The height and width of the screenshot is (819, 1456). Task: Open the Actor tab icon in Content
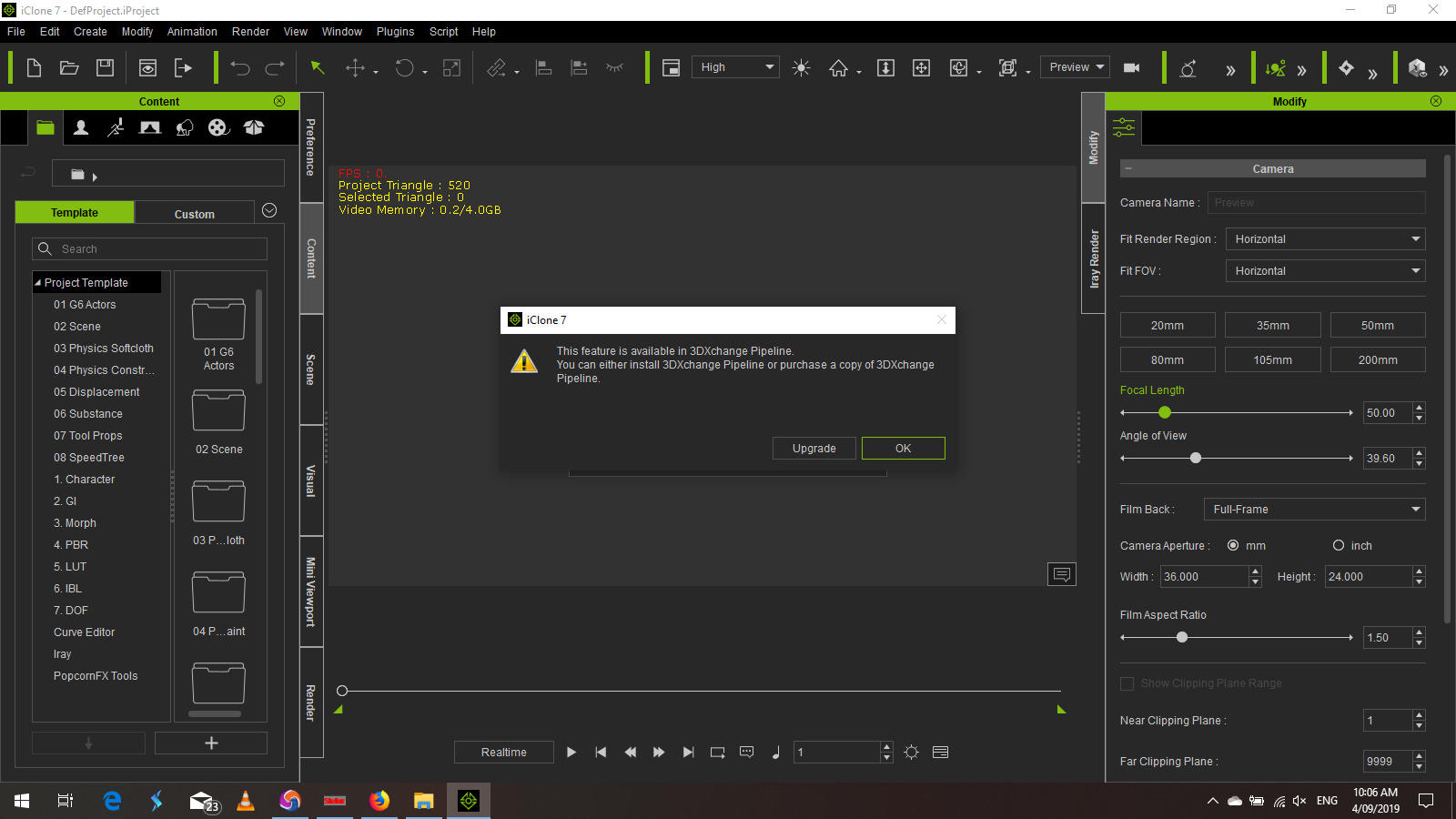click(x=81, y=127)
